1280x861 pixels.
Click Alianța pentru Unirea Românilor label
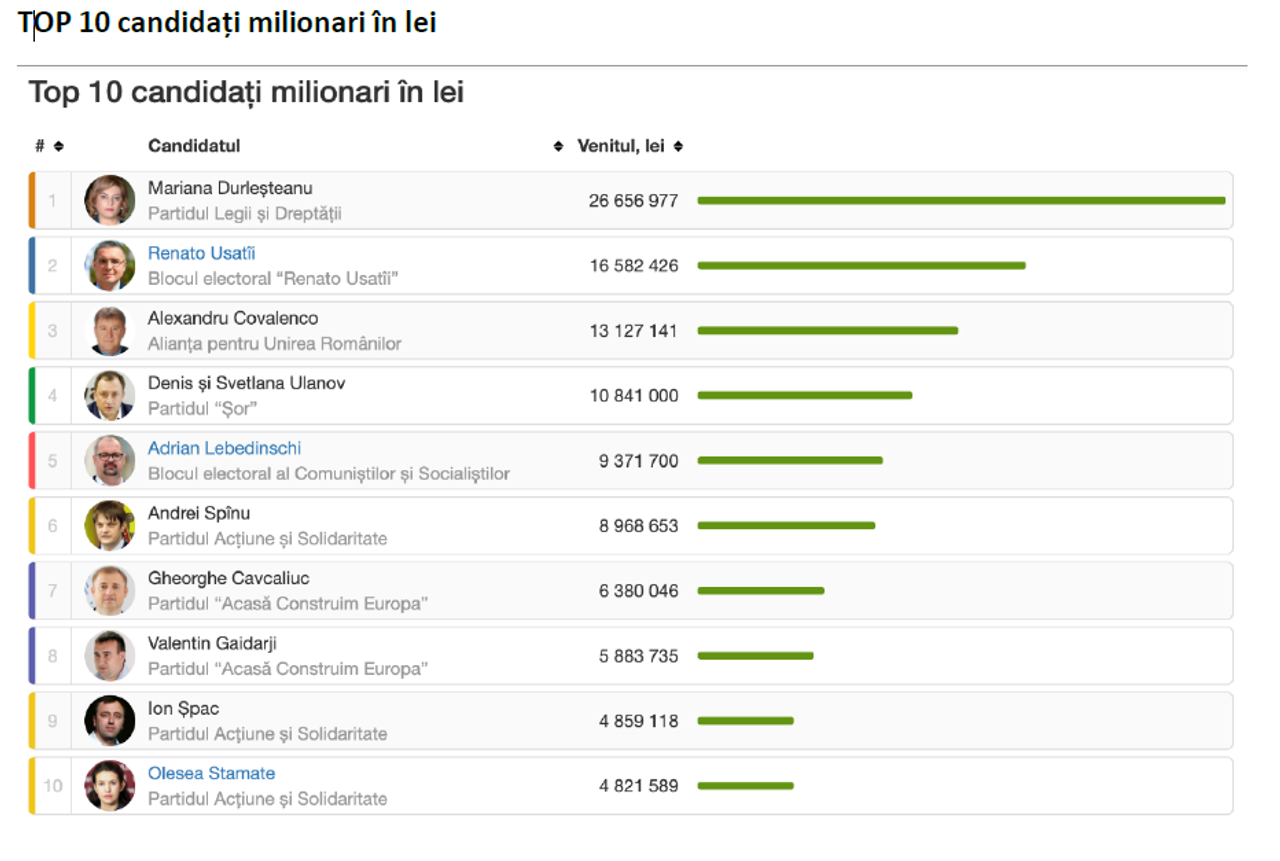[x=275, y=344]
